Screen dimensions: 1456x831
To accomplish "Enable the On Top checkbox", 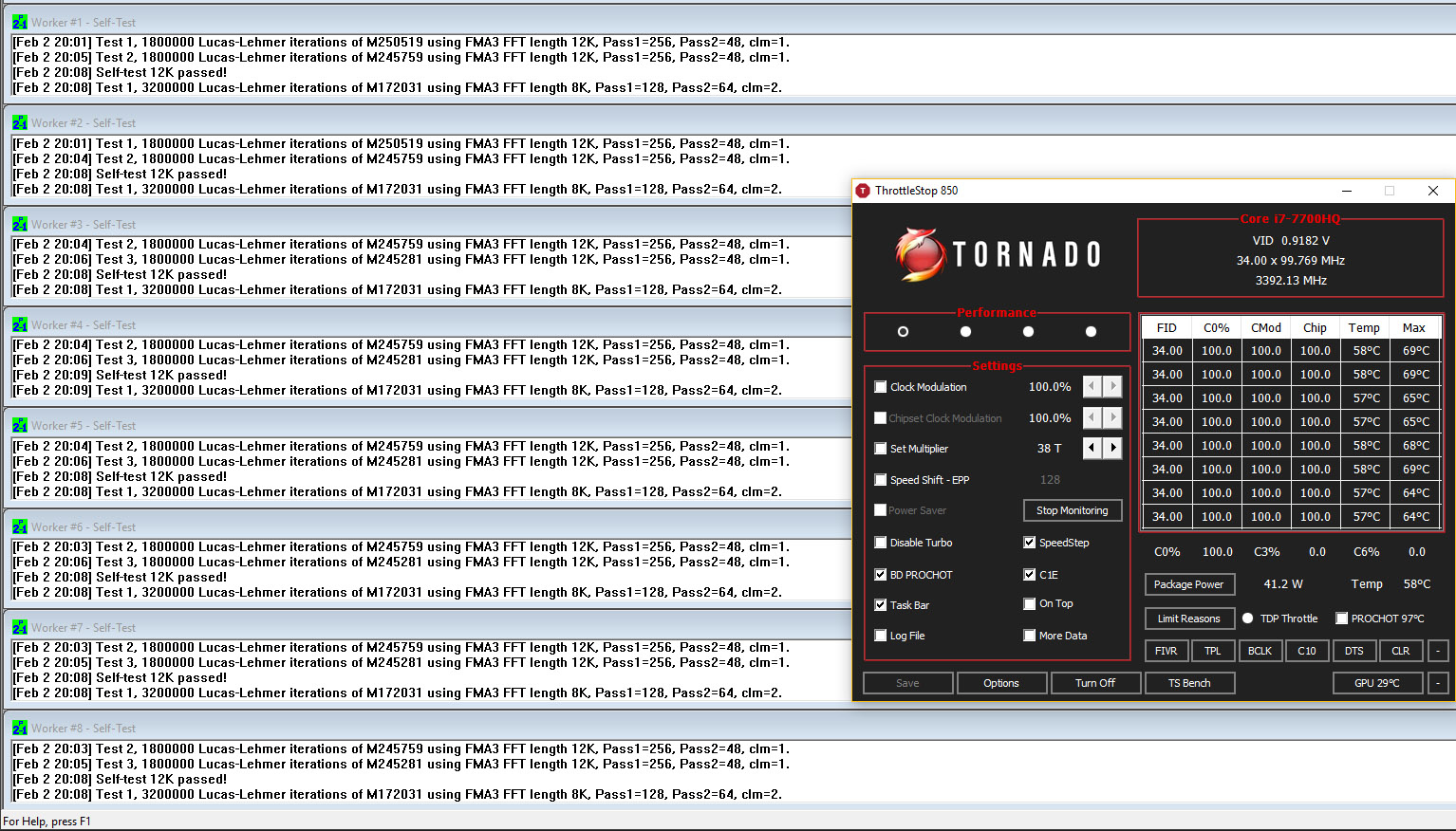I will [1030, 604].
